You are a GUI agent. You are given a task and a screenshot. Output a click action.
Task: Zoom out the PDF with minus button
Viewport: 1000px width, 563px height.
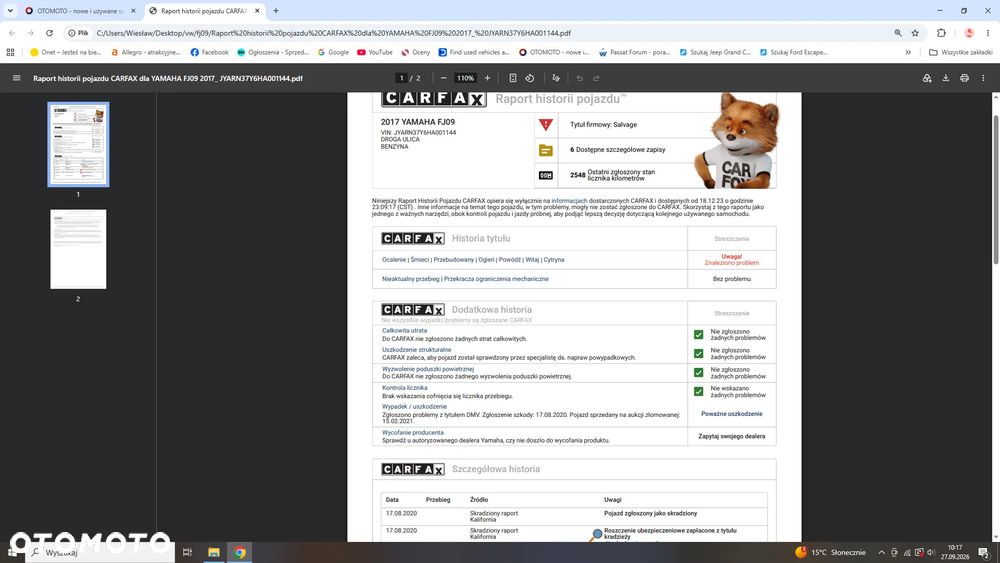coord(443,78)
